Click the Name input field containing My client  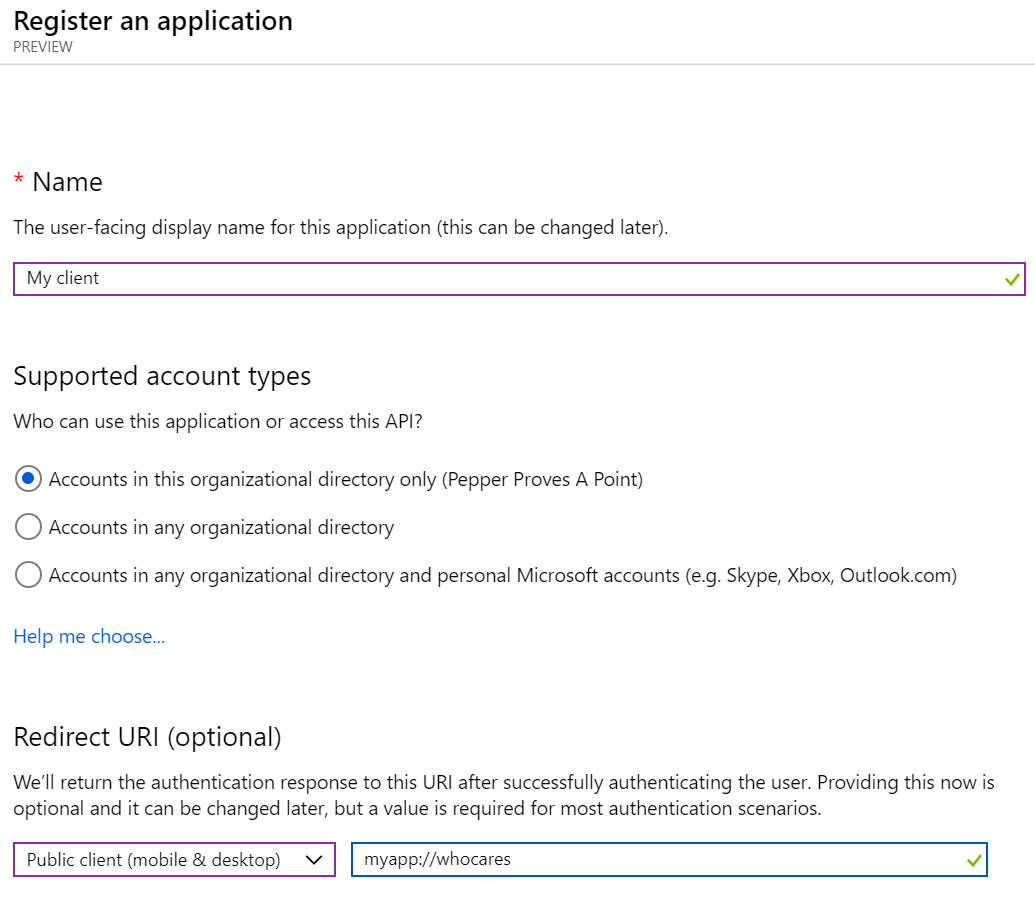click(x=519, y=279)
